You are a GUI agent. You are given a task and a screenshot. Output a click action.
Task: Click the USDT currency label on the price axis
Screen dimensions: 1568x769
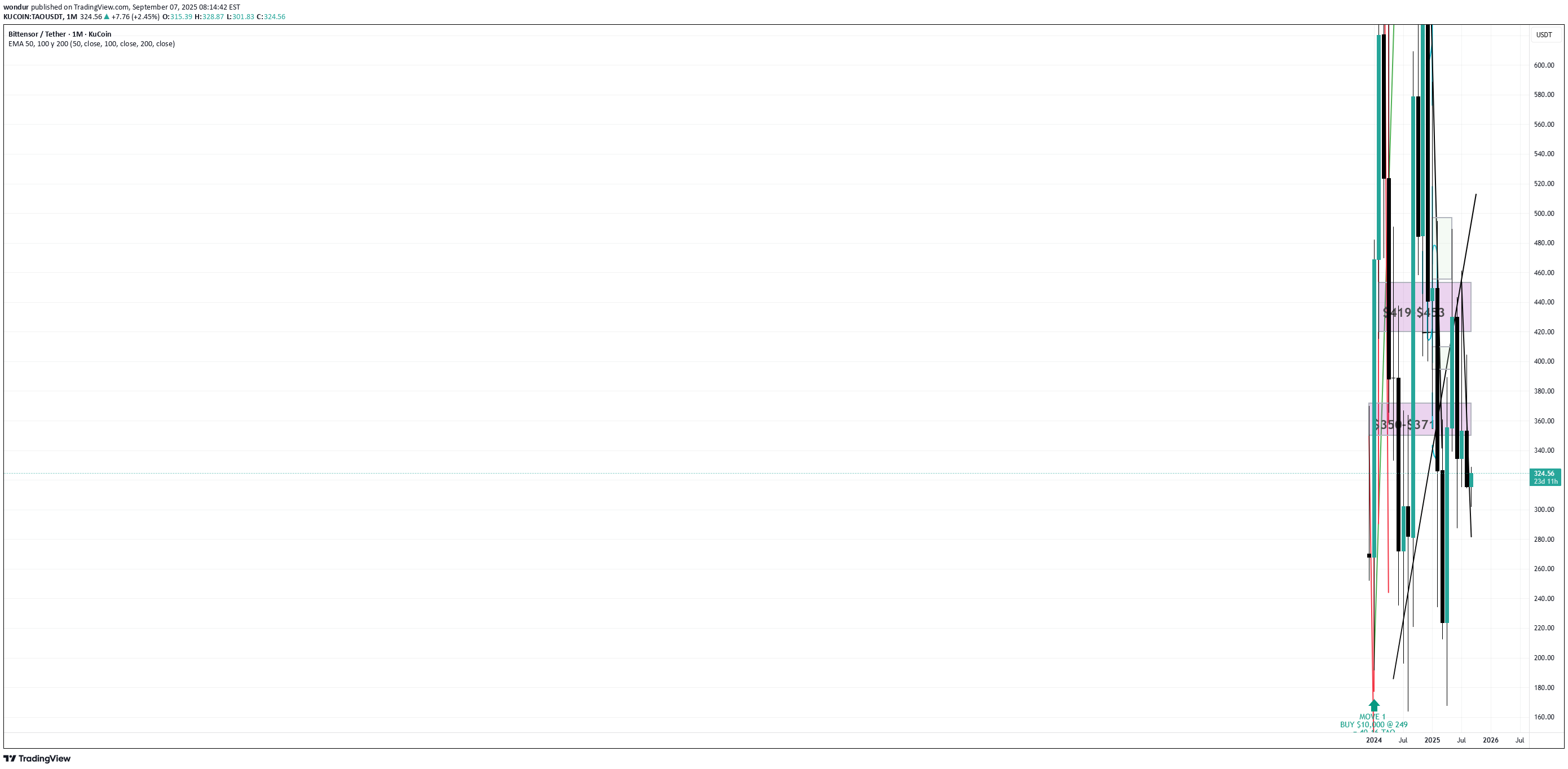point(1544,35)
